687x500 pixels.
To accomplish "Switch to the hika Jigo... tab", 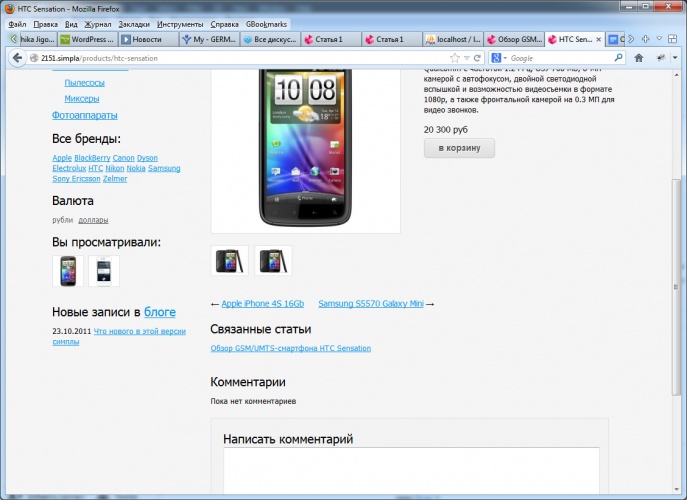I will pyautogui.click(x=39, y=39).
